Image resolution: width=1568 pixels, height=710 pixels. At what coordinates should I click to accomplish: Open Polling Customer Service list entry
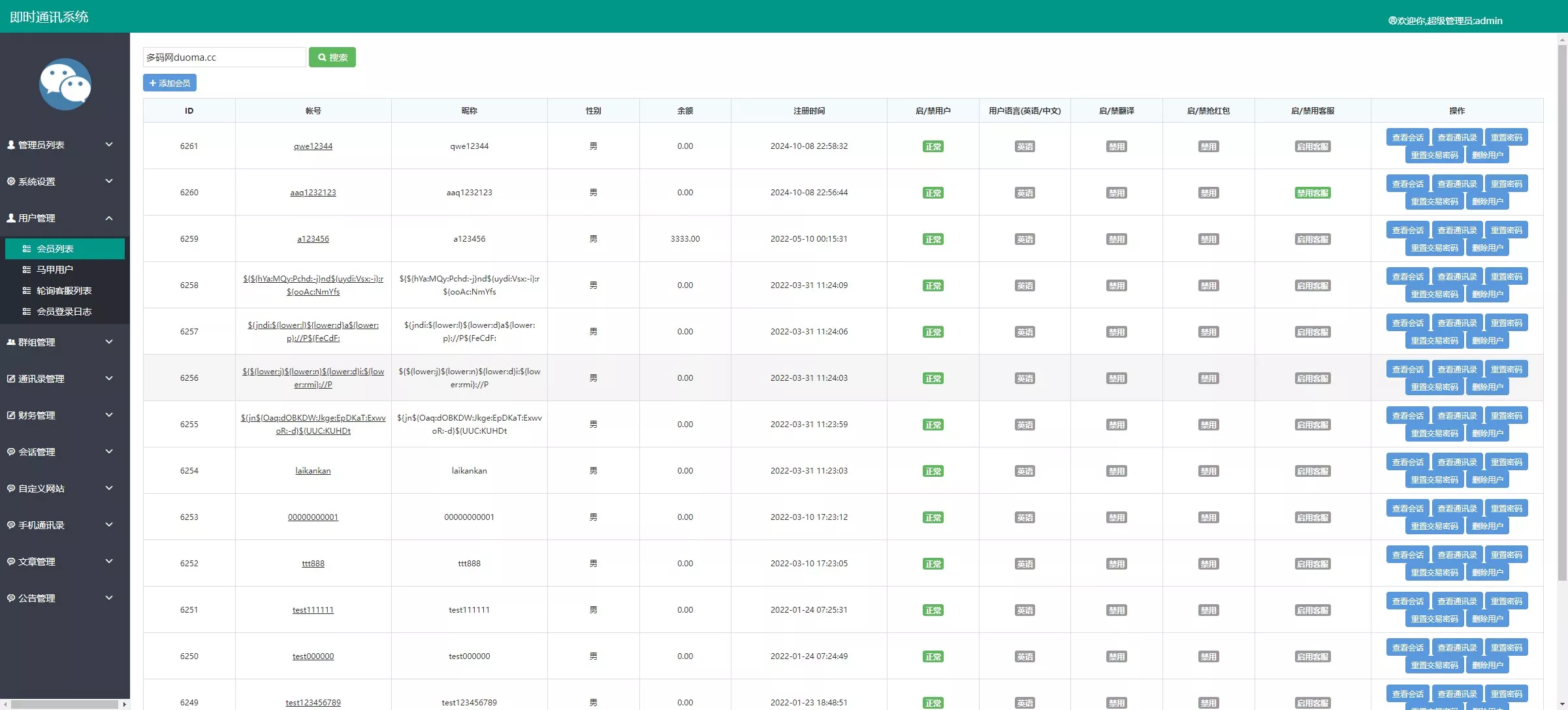pyautogui.click(x=63, y=291)
